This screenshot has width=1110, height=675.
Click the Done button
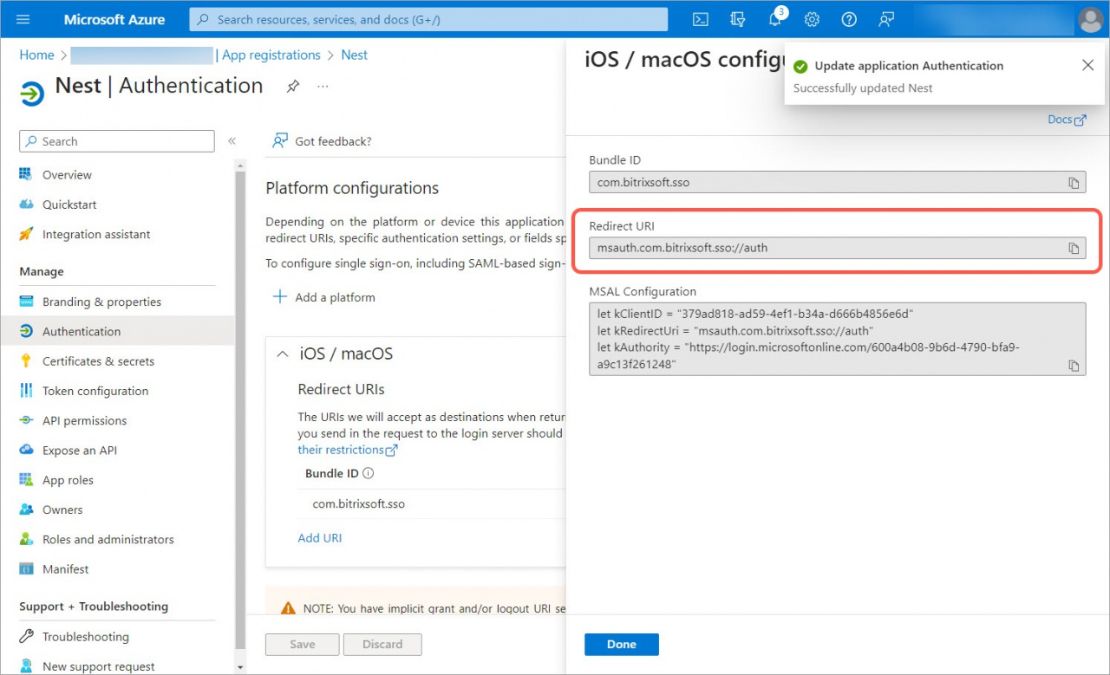point(621,645)
